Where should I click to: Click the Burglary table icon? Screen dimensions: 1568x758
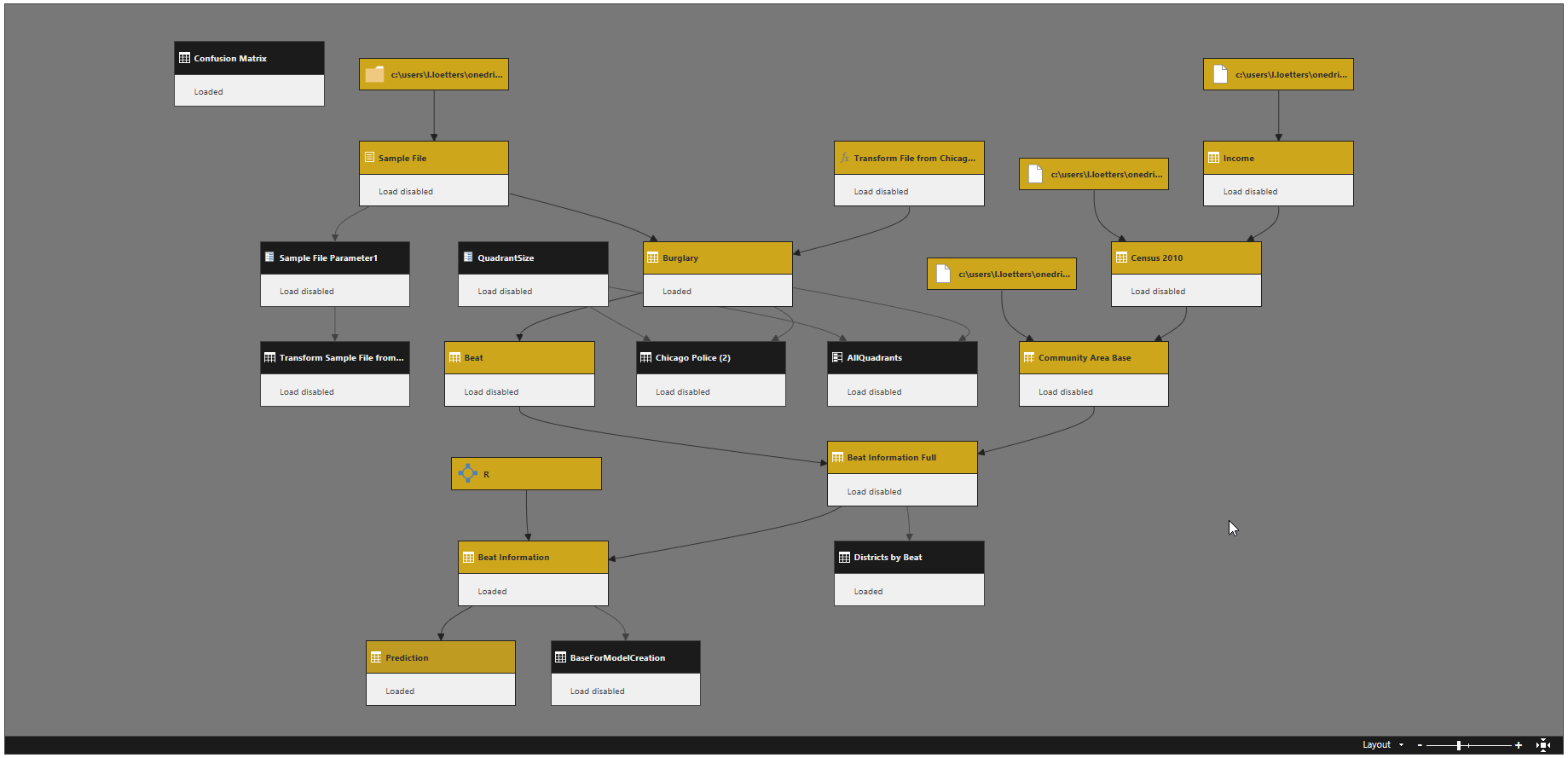[652, 257]
